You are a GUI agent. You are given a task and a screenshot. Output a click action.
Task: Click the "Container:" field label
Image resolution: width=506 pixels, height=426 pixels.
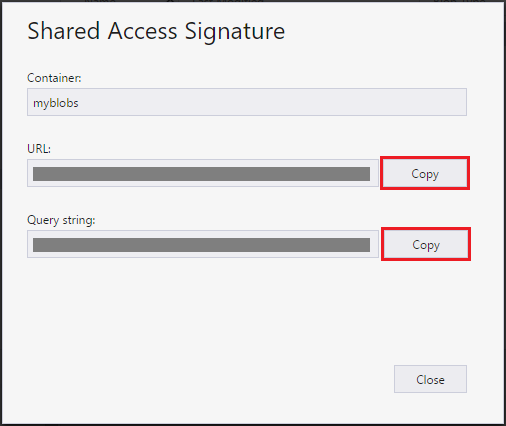coord(54,78)
